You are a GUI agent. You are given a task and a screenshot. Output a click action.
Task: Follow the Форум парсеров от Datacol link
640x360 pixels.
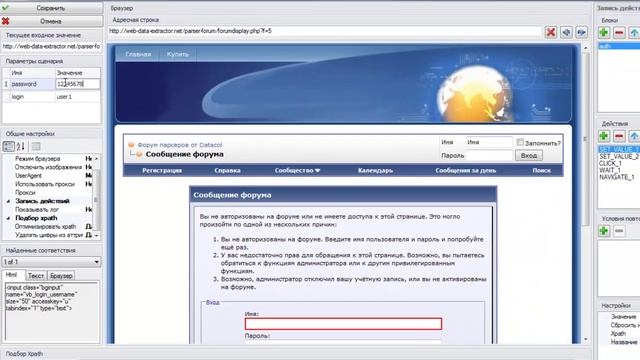click(x=180, y=145)
